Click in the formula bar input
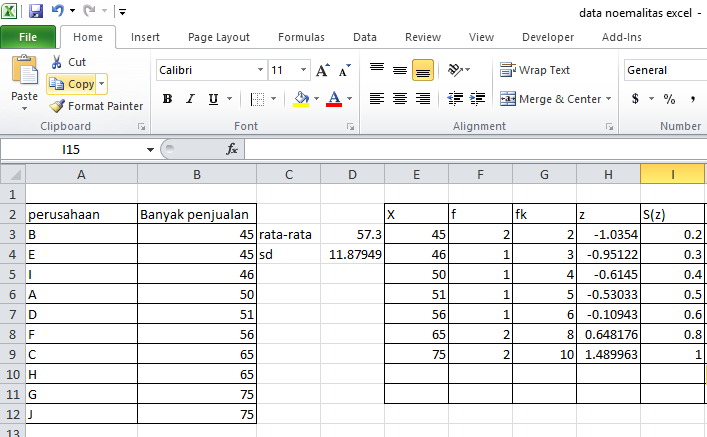 pyautogui.click(x=476, y=149)
